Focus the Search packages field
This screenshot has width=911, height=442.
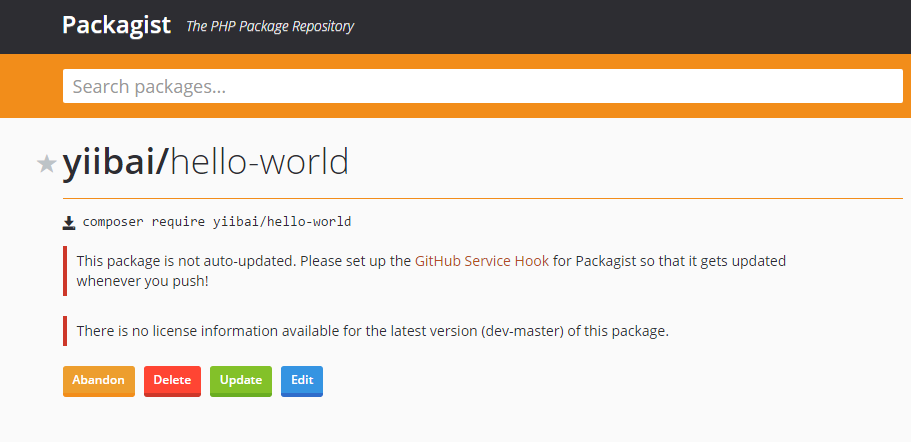tap(483, 87)
